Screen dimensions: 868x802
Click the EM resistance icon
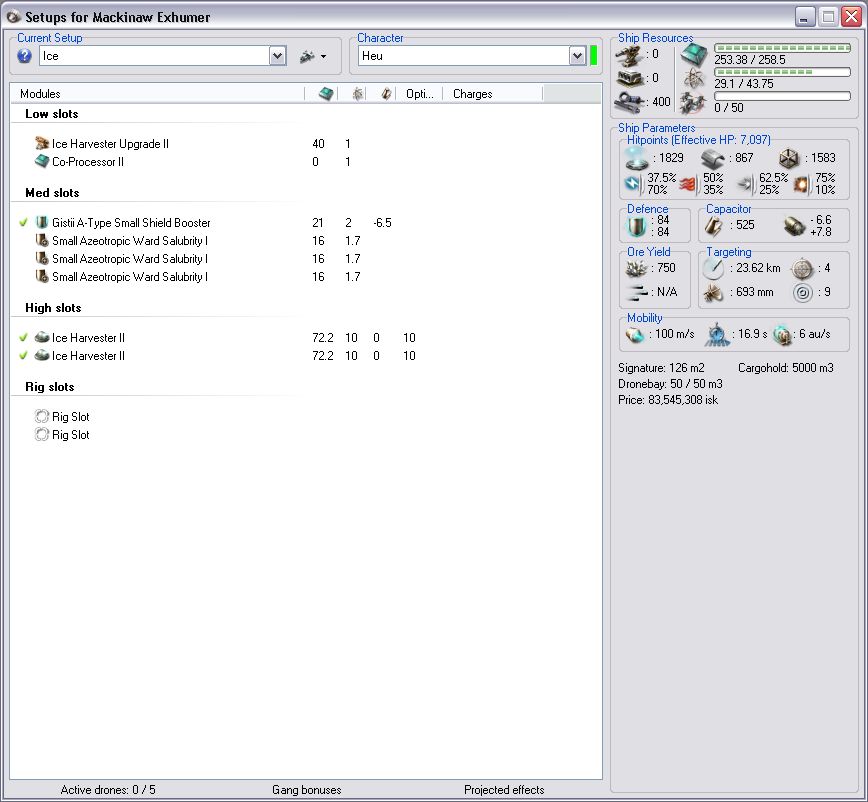(x=632, y=183)
